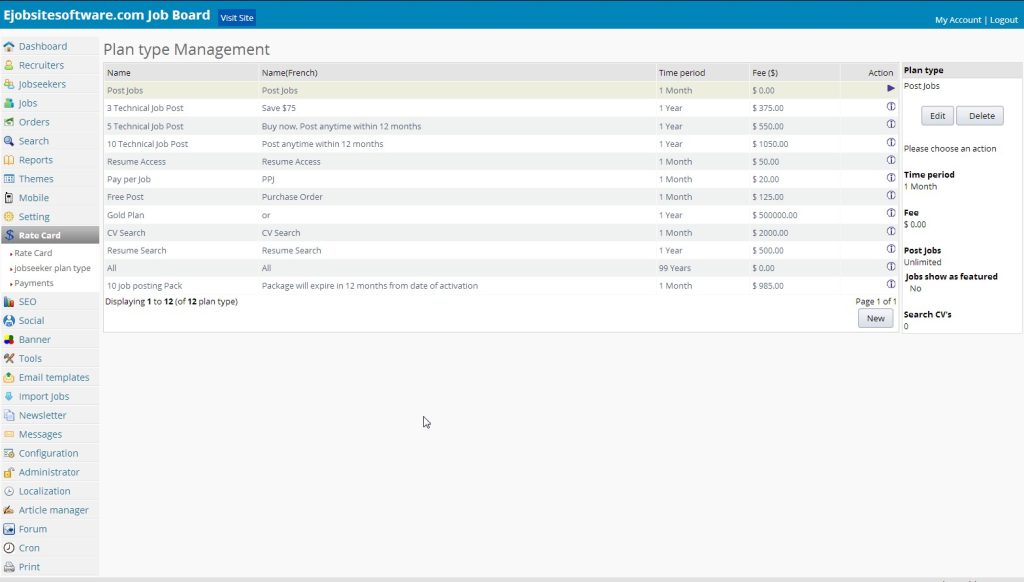Click the Fee ($) column header
The image size is (1024, 582).
pos(765,73)
